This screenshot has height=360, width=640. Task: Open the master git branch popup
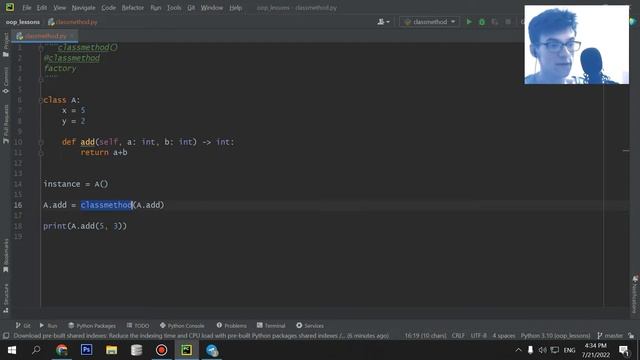[610, 336]
